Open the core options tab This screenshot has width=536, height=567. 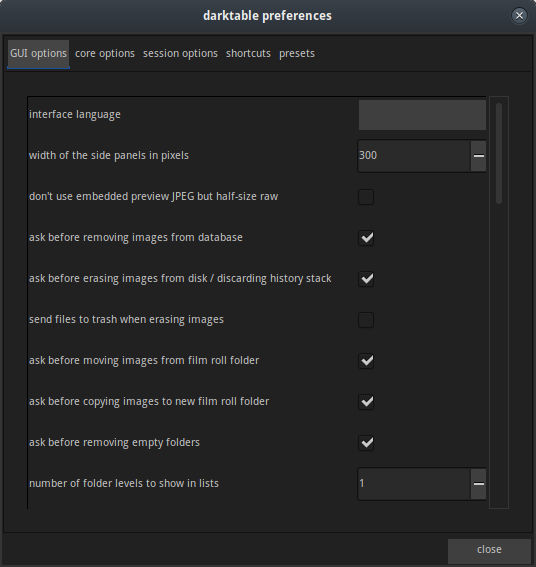click(105, 54)
